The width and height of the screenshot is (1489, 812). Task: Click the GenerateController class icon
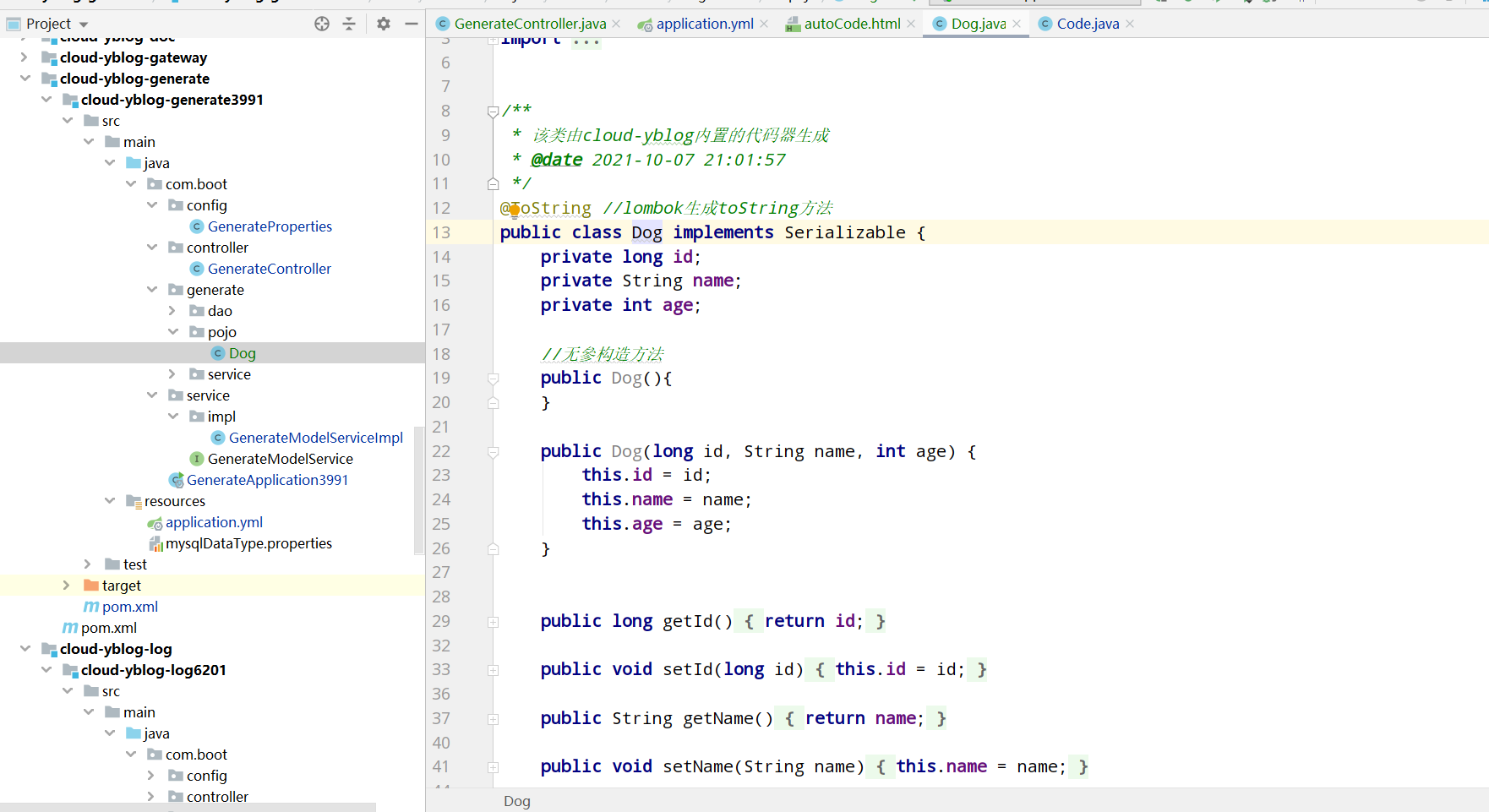click(x=197, y=269)
